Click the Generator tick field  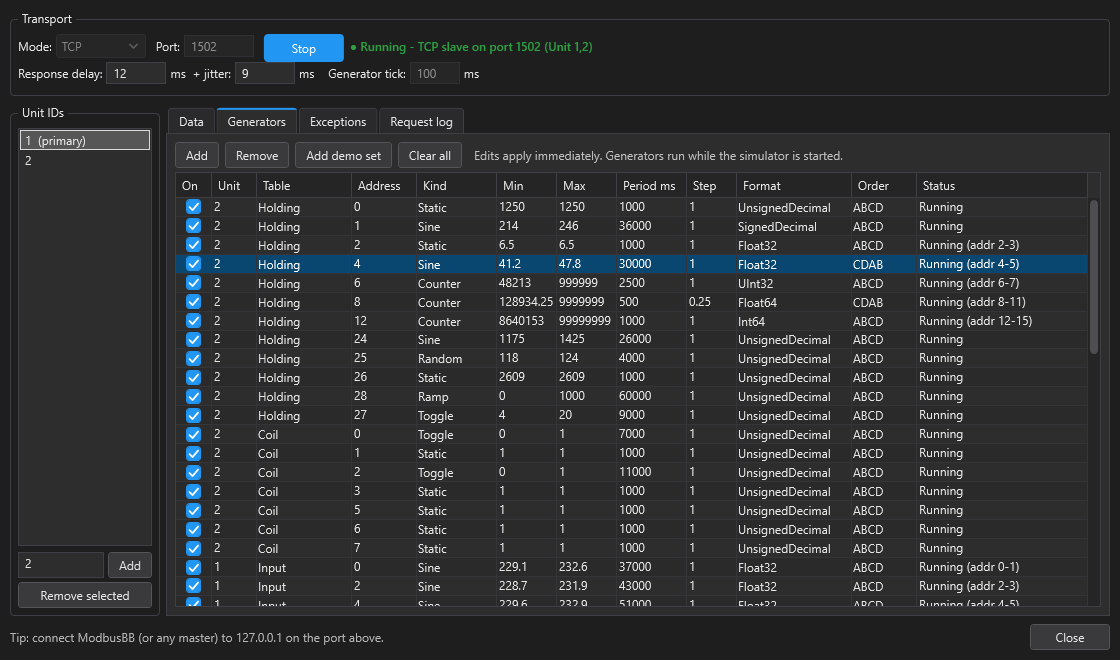coord(434,74)
